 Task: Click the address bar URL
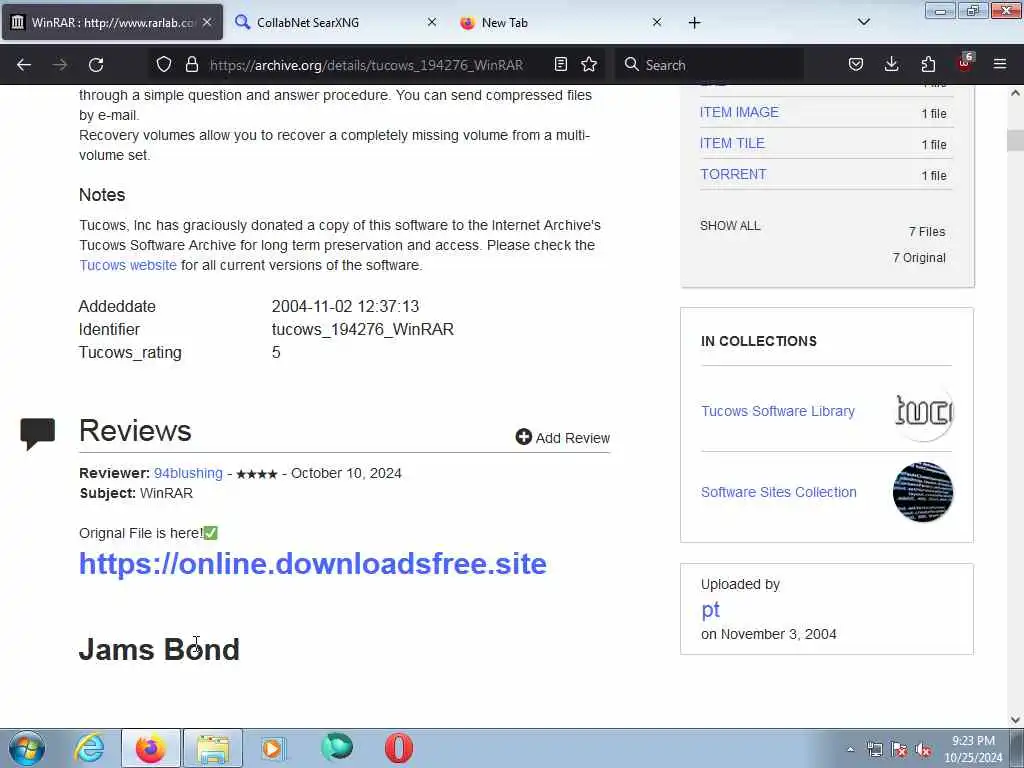click(366, 65)
